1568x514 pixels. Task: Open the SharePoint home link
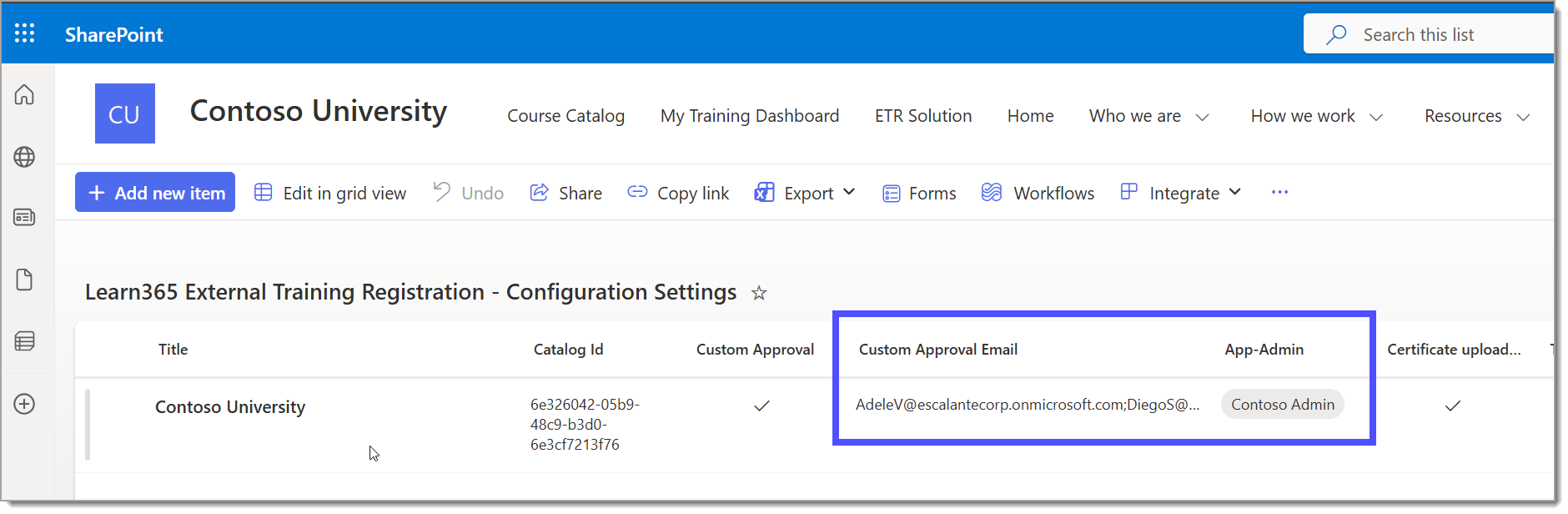[114, 34]
